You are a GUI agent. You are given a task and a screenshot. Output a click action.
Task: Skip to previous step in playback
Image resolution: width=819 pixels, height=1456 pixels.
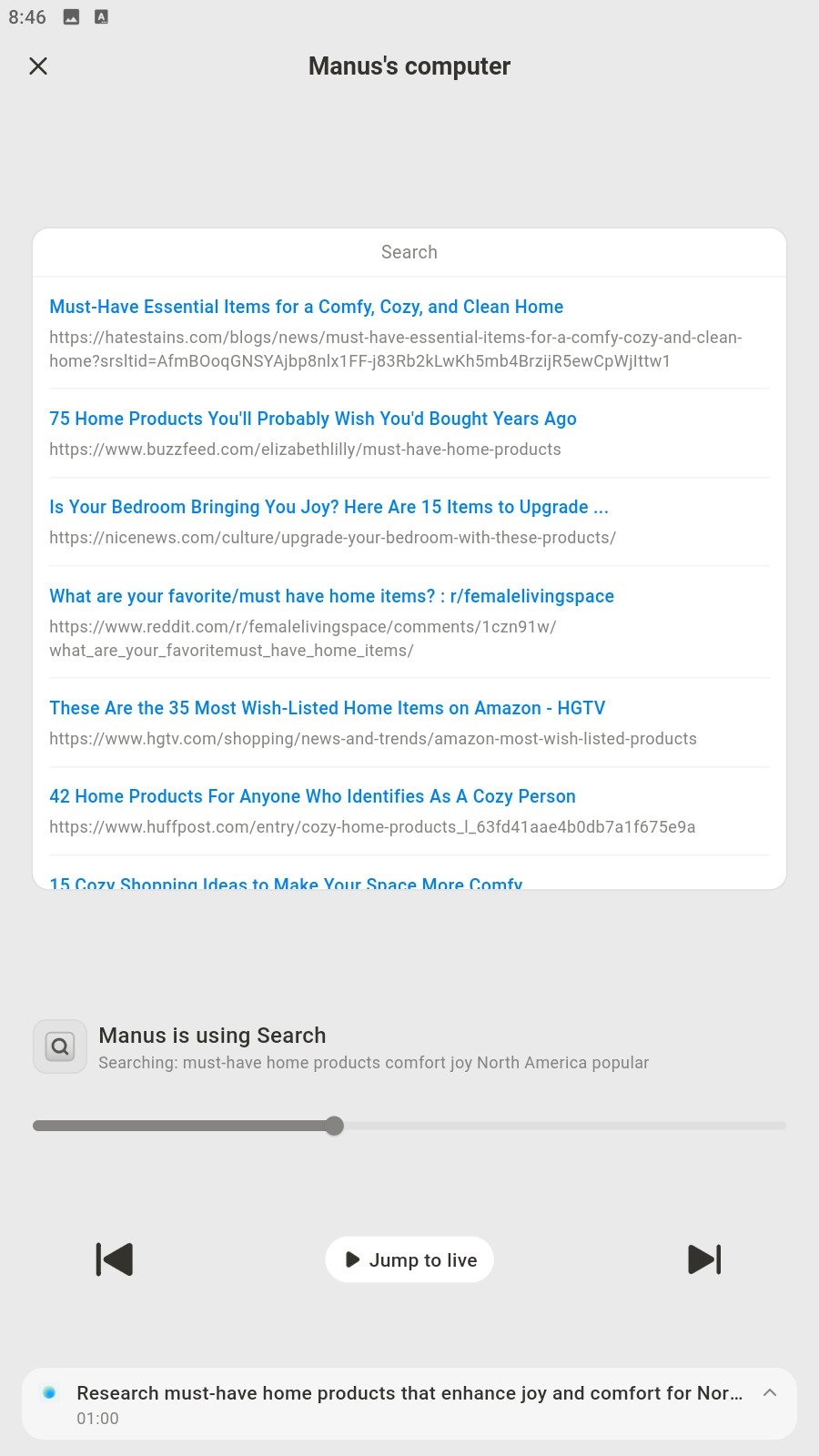115,1259
